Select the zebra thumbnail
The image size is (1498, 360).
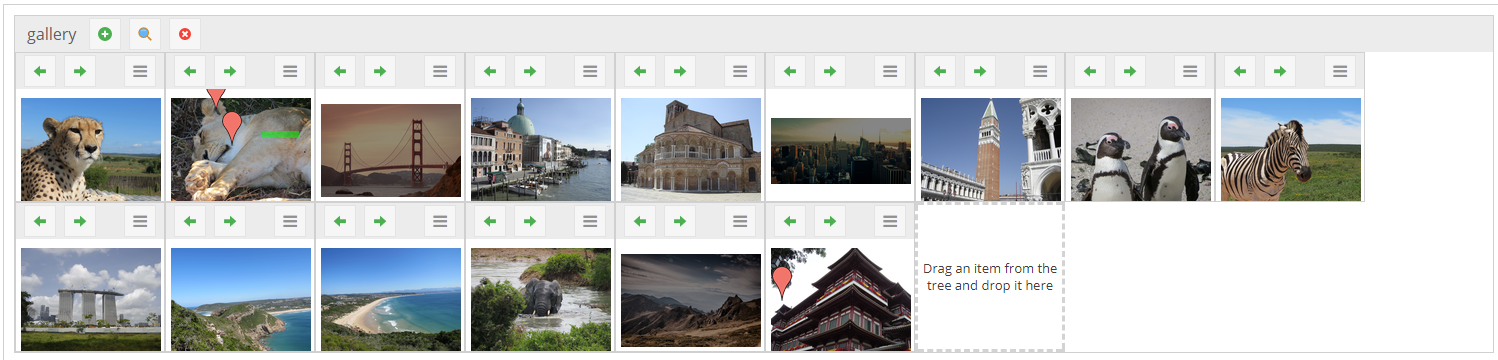[x=1291, y=149]
